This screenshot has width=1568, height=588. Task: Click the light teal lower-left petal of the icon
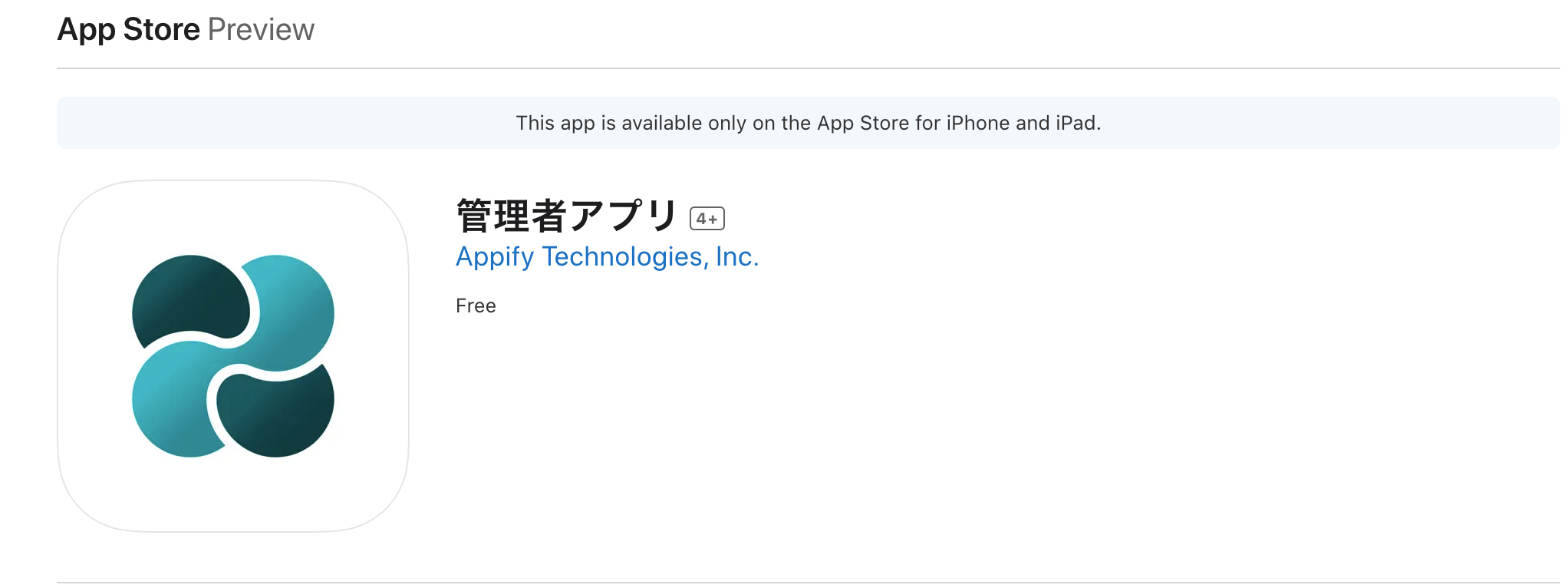(x=176, y=403)
